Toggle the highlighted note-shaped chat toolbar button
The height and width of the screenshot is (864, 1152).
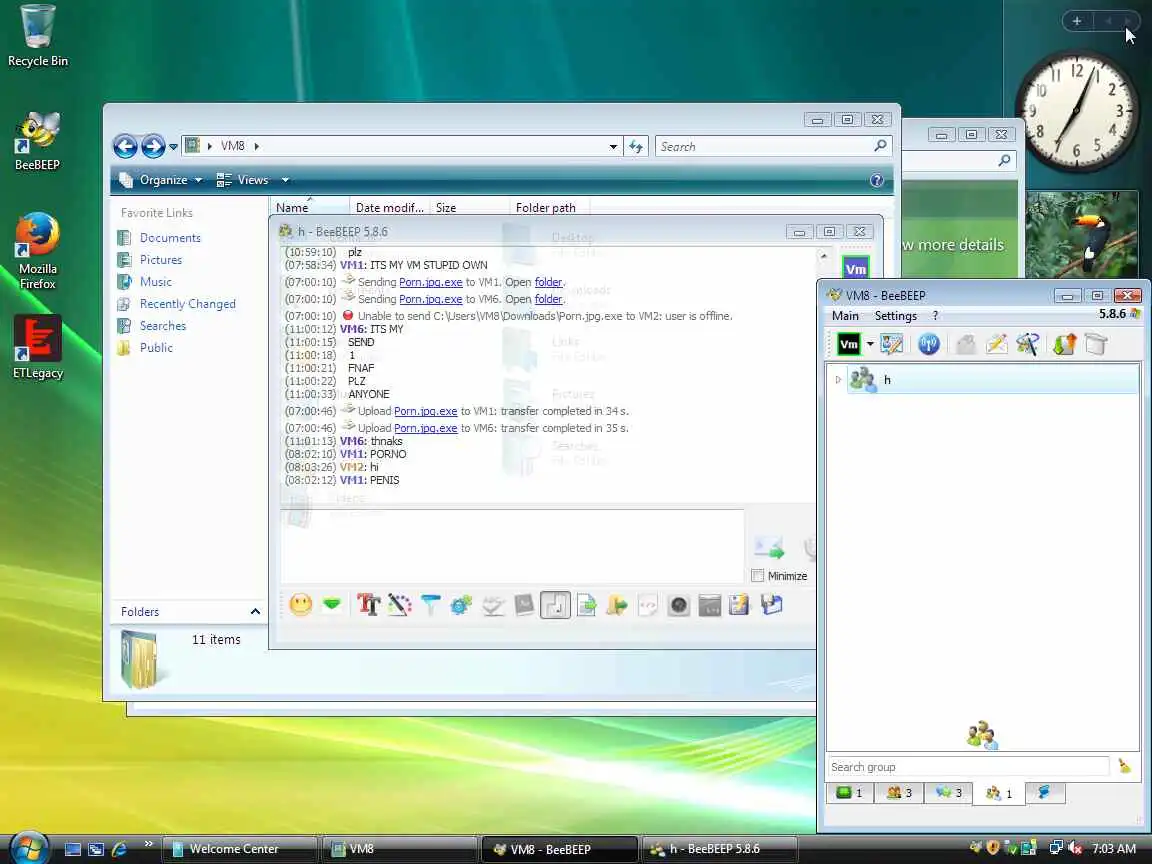point(555,605)
